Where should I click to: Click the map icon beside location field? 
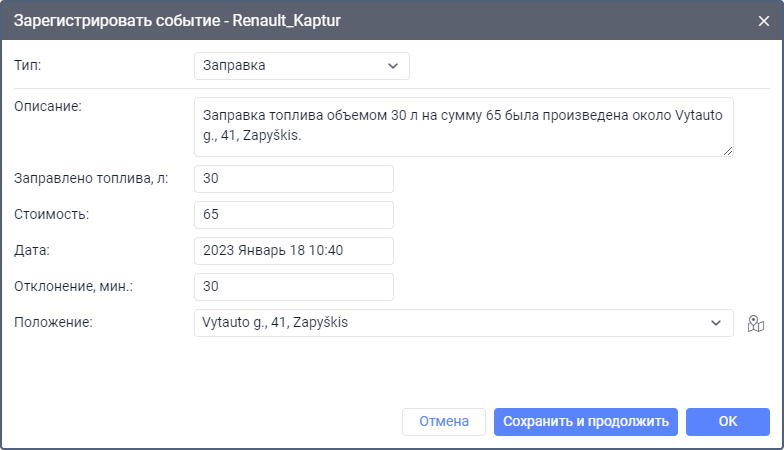pyautogui.click(x=756, y=323)
